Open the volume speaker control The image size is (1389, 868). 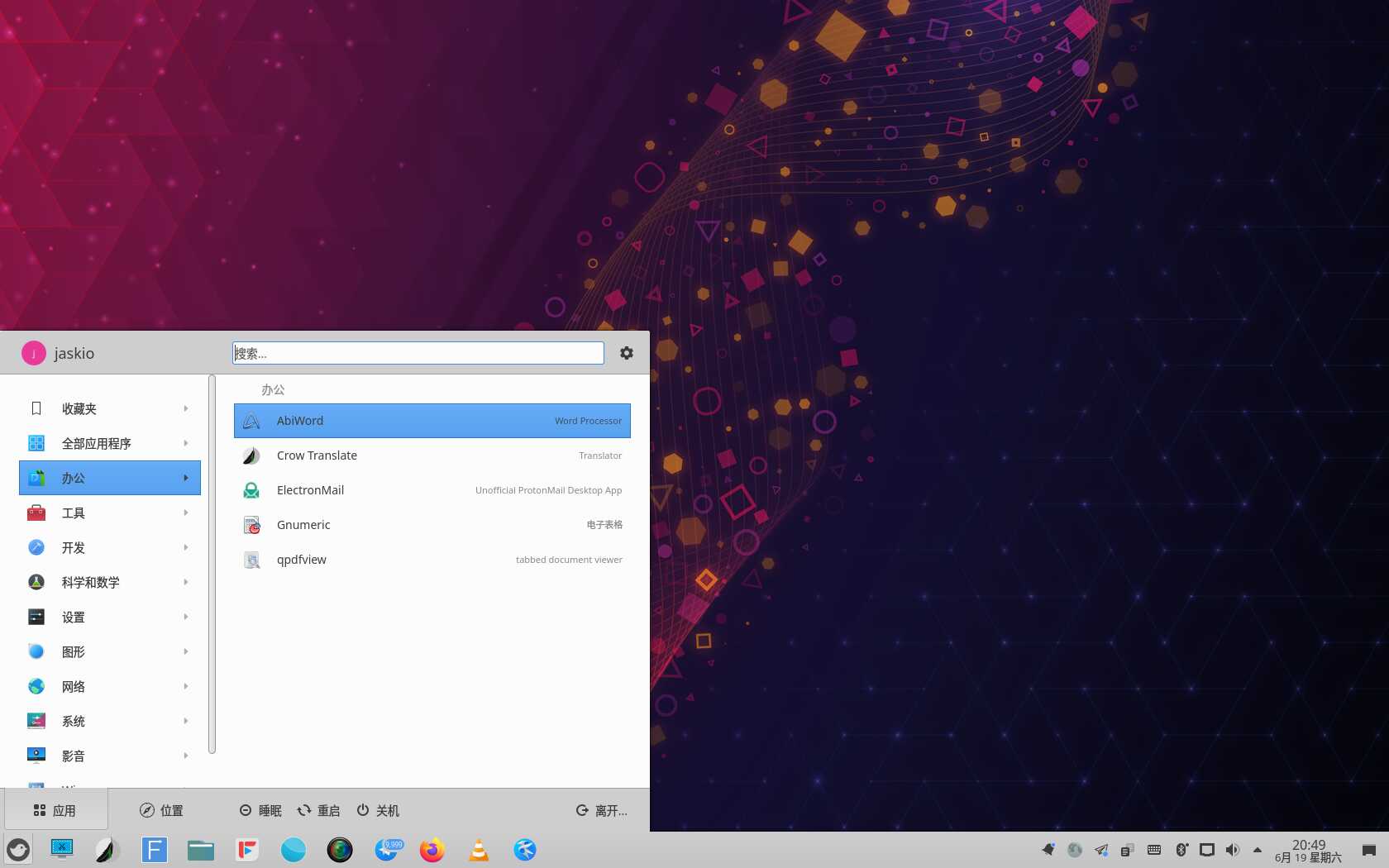pyautogui.click(x=1233, y=850)
